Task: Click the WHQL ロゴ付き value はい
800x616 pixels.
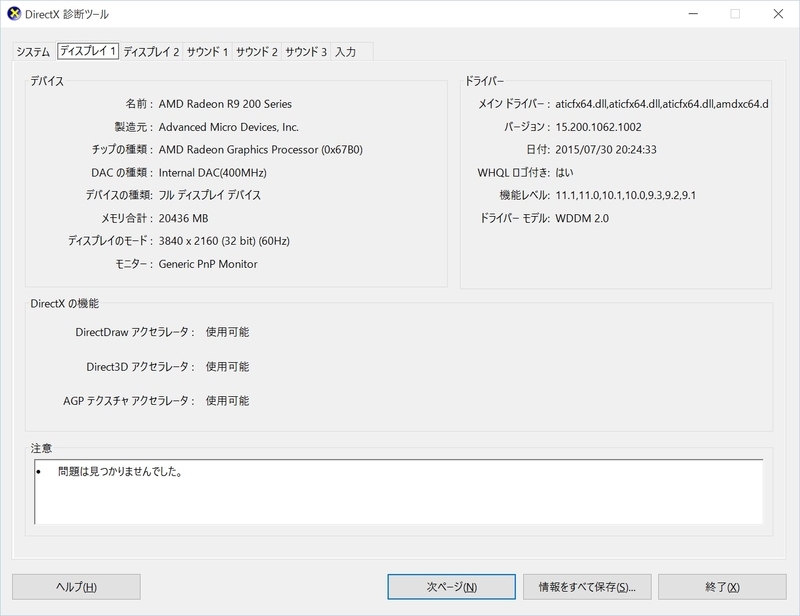Action: click(564, 173)
